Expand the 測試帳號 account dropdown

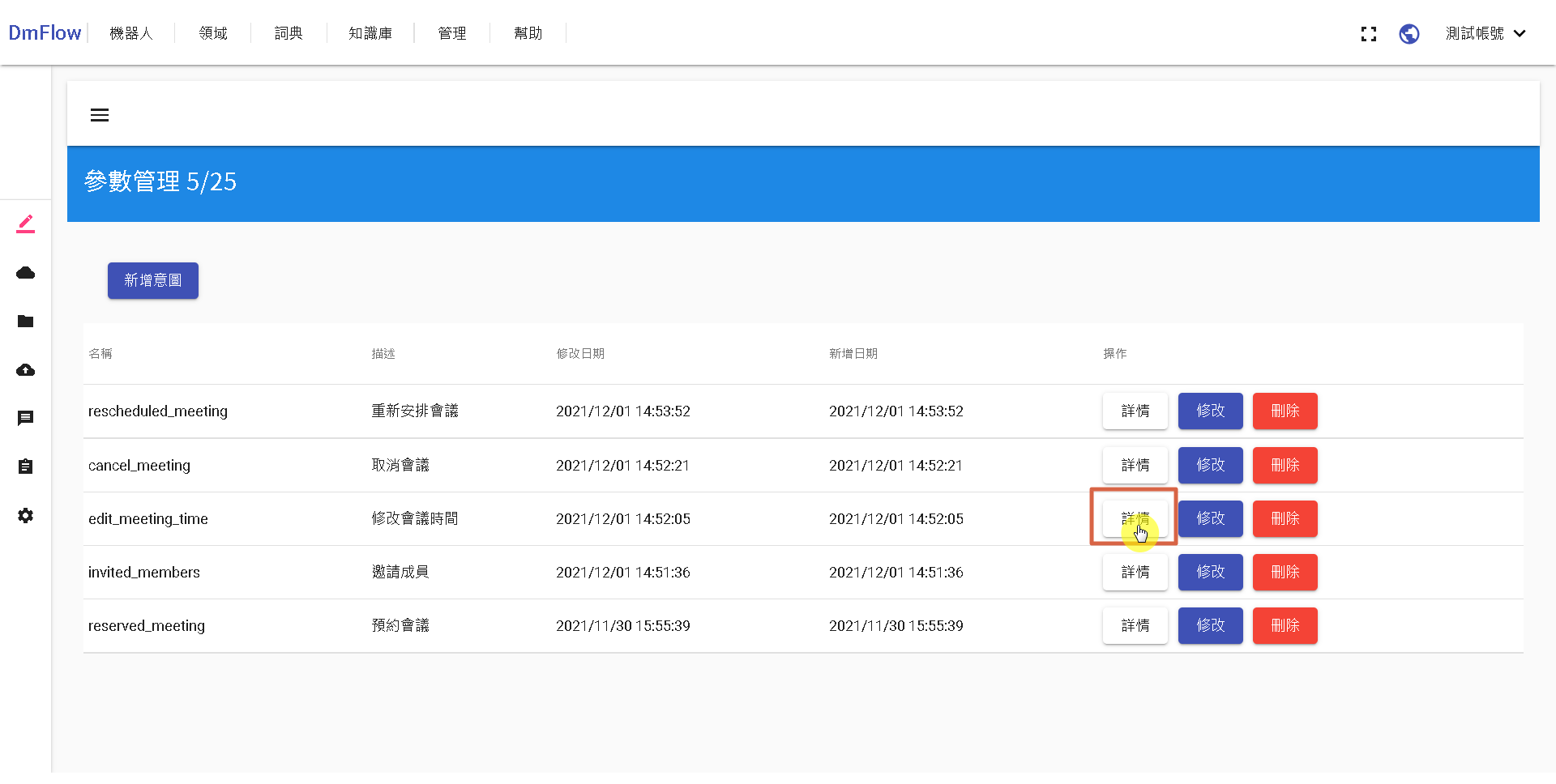click(x=1485, y=33)
